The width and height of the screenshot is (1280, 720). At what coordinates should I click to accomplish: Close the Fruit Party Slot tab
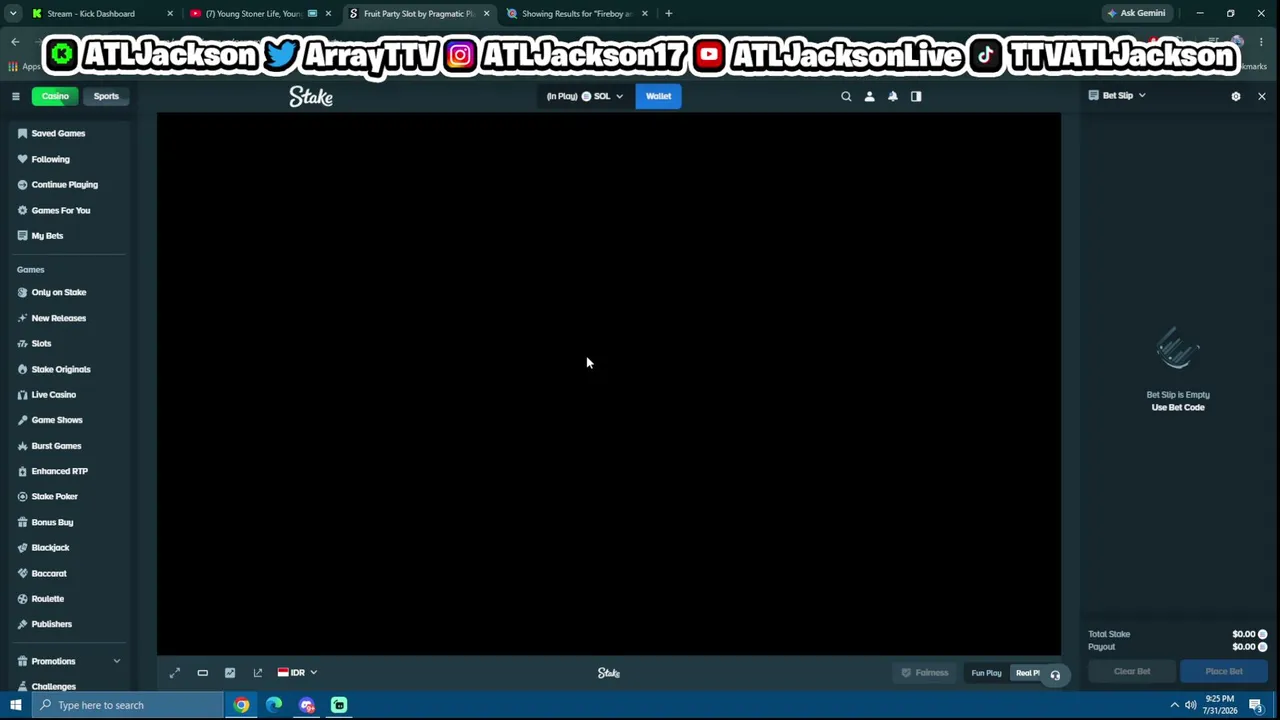coord(486,14)
